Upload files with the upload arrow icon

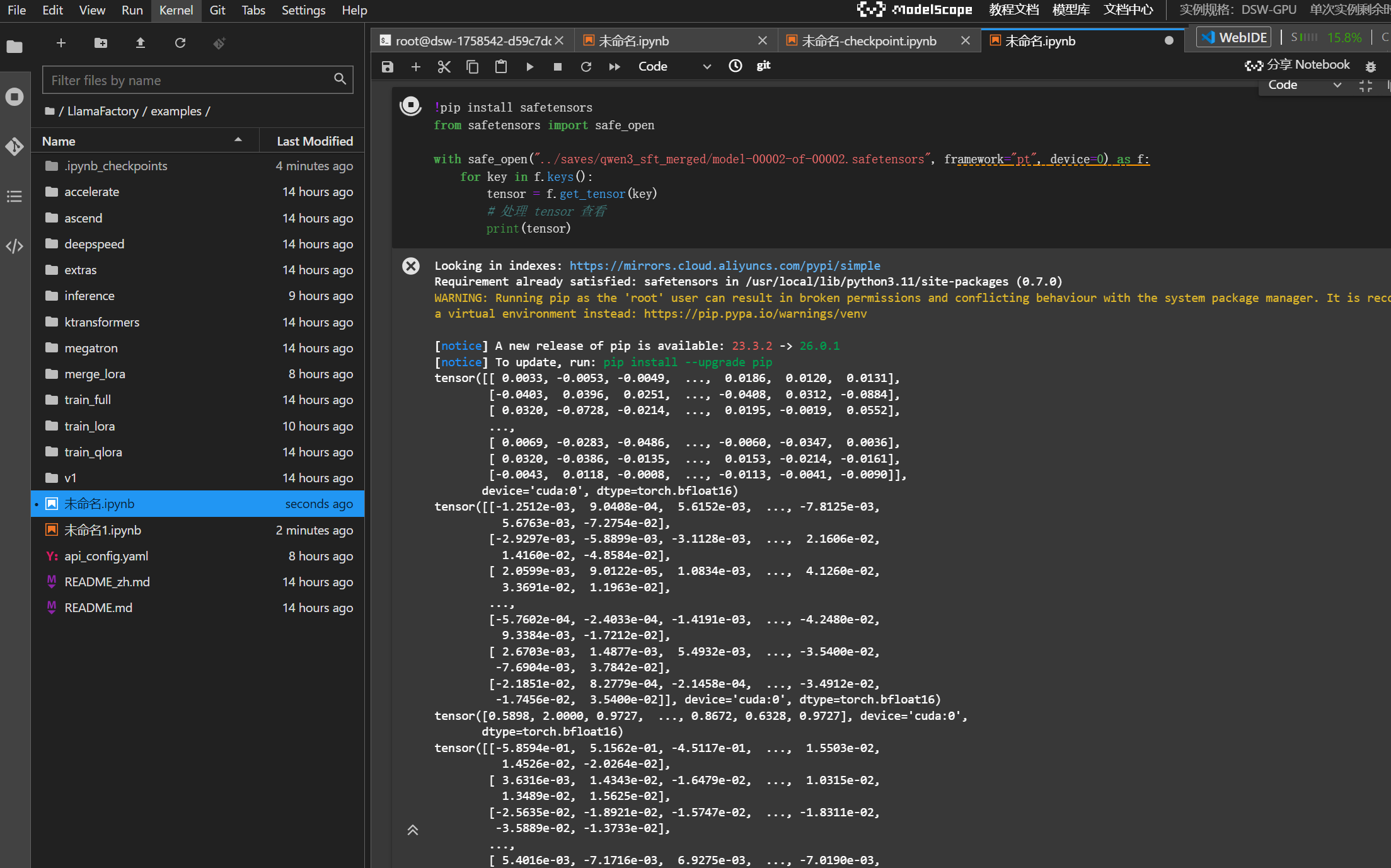[141, 43]
